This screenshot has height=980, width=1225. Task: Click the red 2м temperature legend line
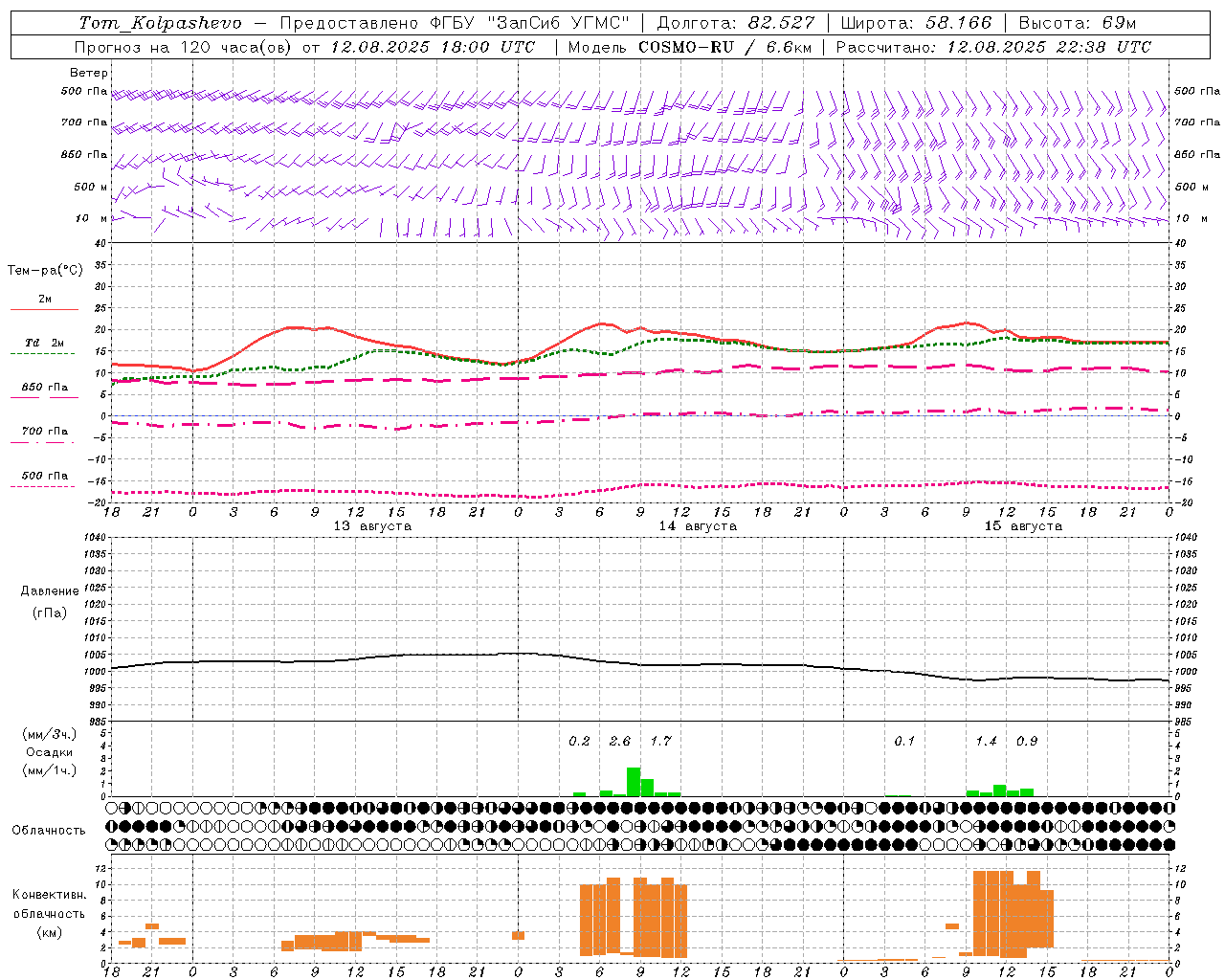[x=44, y=309]
